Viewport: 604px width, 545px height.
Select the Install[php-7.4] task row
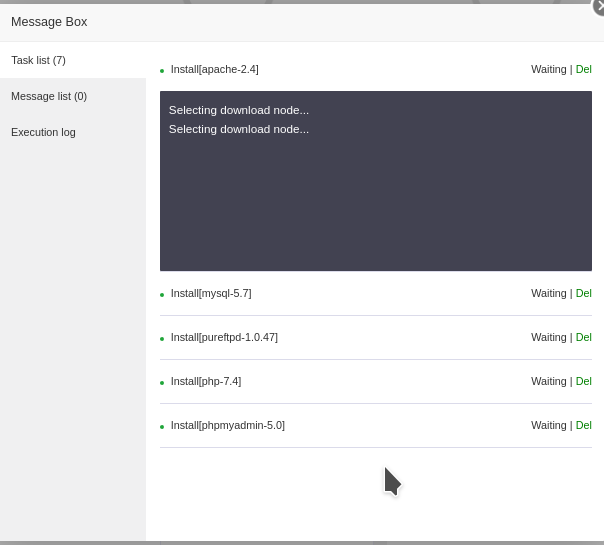[376, 381]
